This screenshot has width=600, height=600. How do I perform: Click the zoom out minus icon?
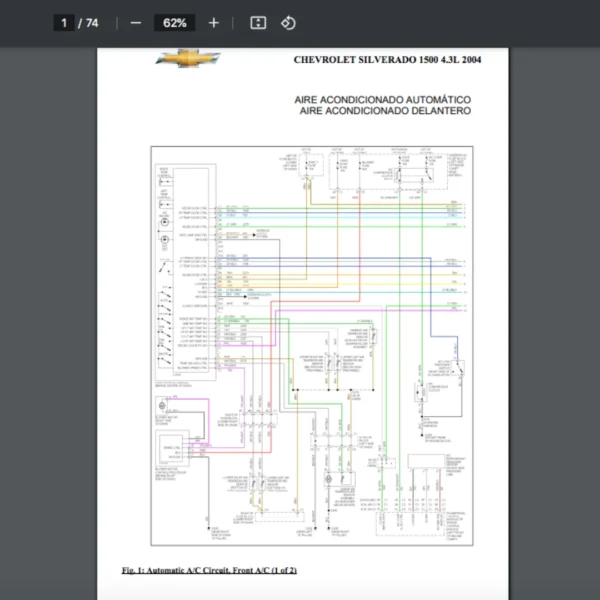point(136,23)
